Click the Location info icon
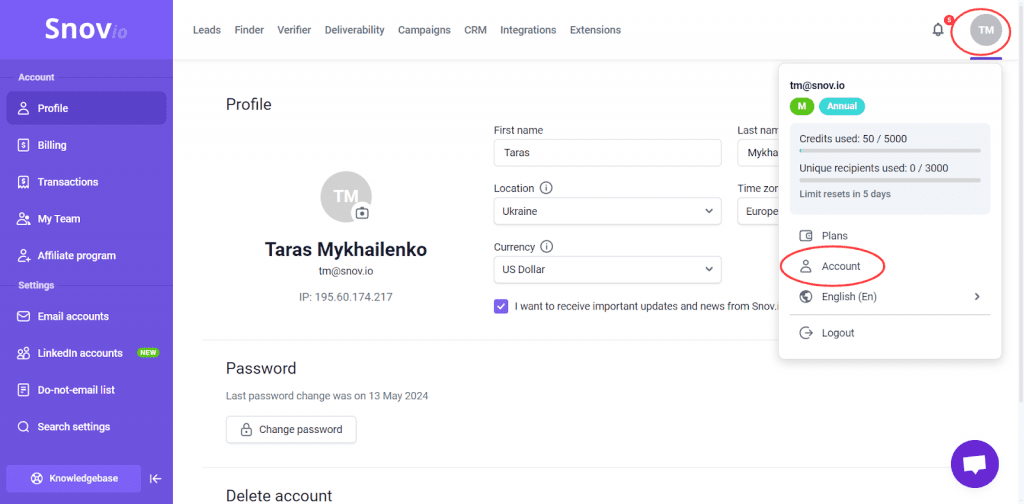1024x504 pixels. point(546,188)
